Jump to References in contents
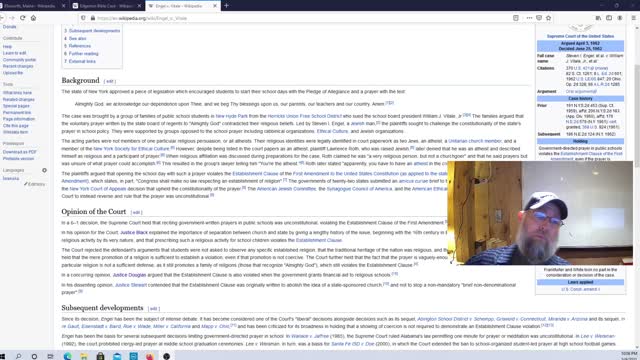Viewport: 640px width, 360px height. click(80, 46)
